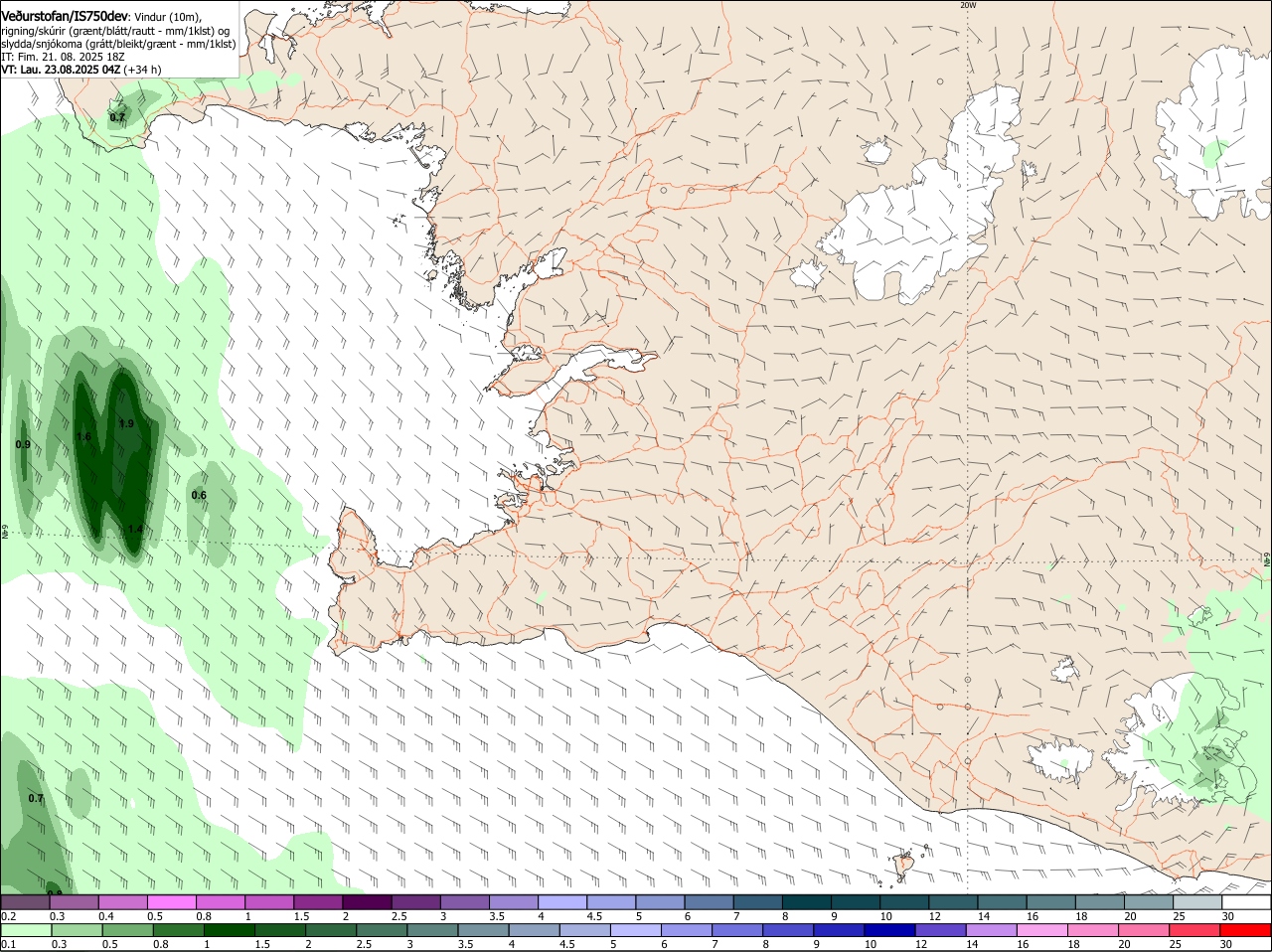Click the 'IT: Fim. 21. 08. 2025 18Z' line

63,58
